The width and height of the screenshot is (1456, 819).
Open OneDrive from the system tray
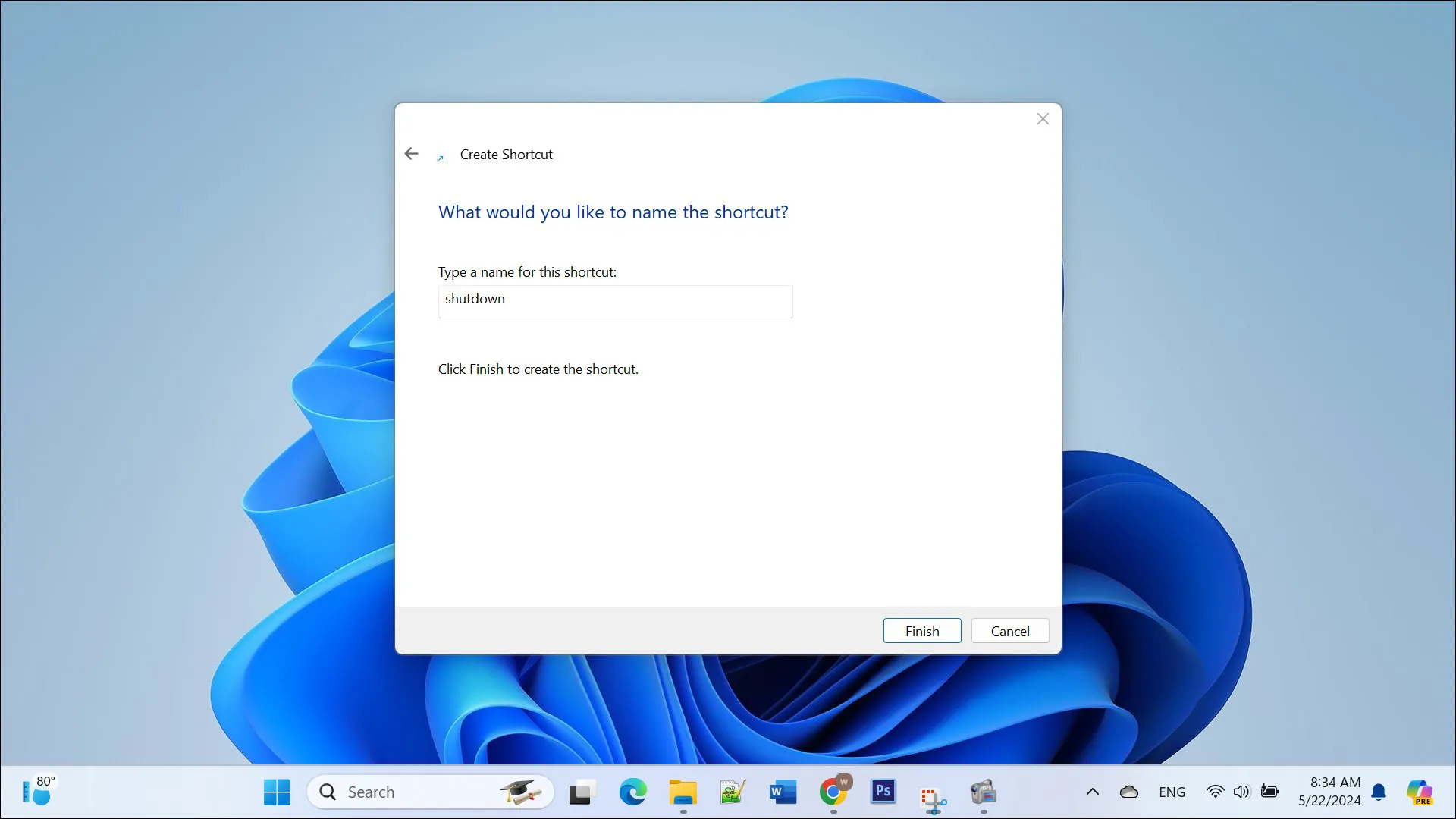pyautogui.click(x=1128, y=791)
